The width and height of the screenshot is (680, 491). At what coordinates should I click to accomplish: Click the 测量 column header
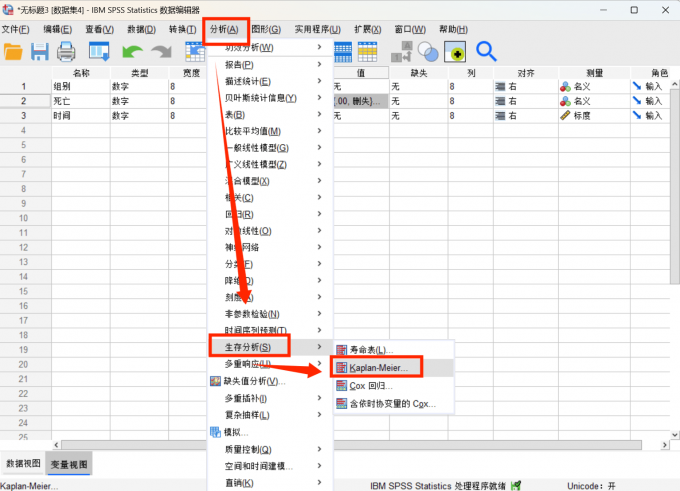pos(595,73)
